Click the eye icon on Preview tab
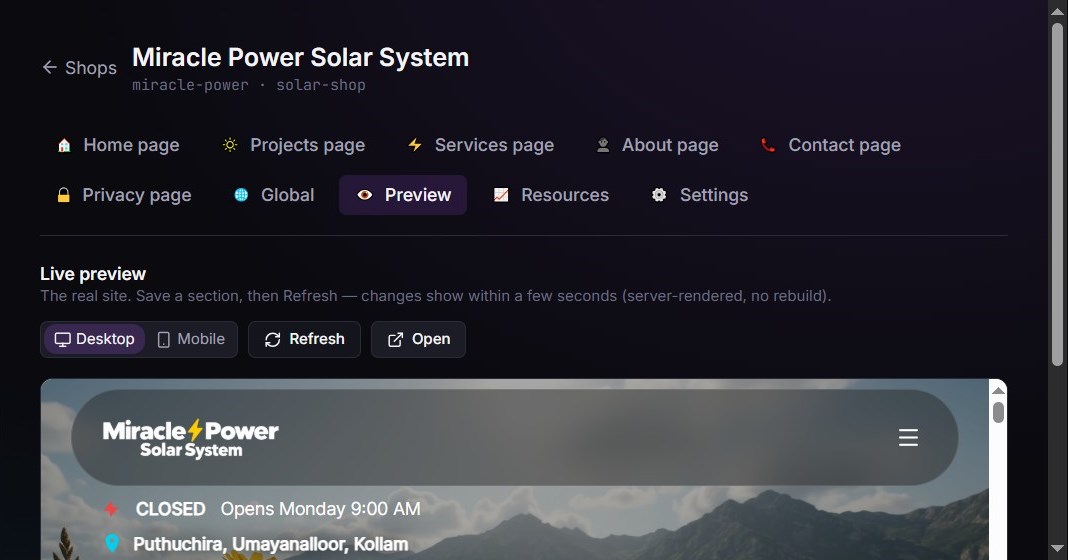This screenshot has width=1068, height=560. (x=365, y=195)
